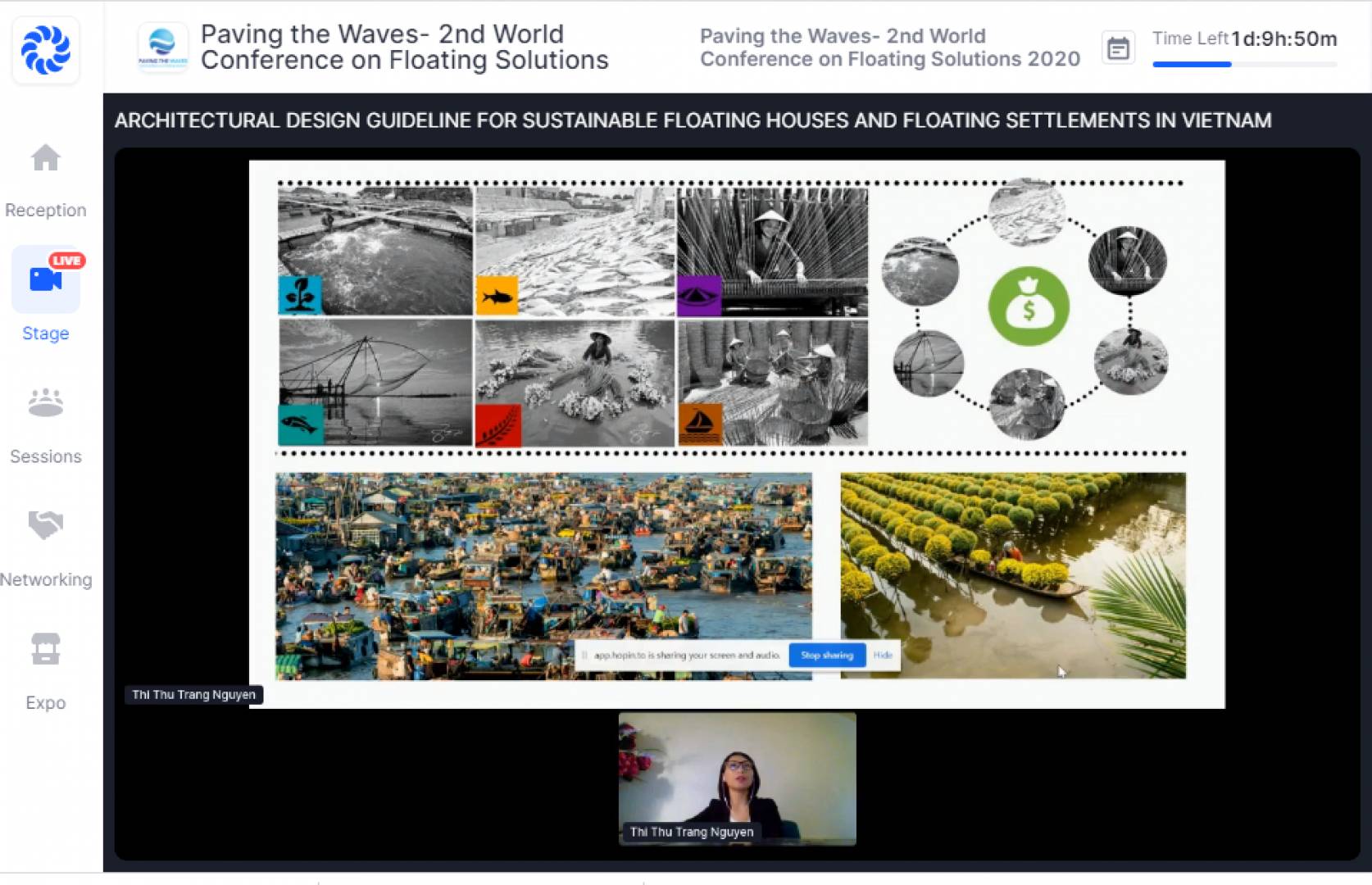Click the red wheat icon tile
Image resolution: width=1372 pixels, height=885 pixels.
(497, 425)
